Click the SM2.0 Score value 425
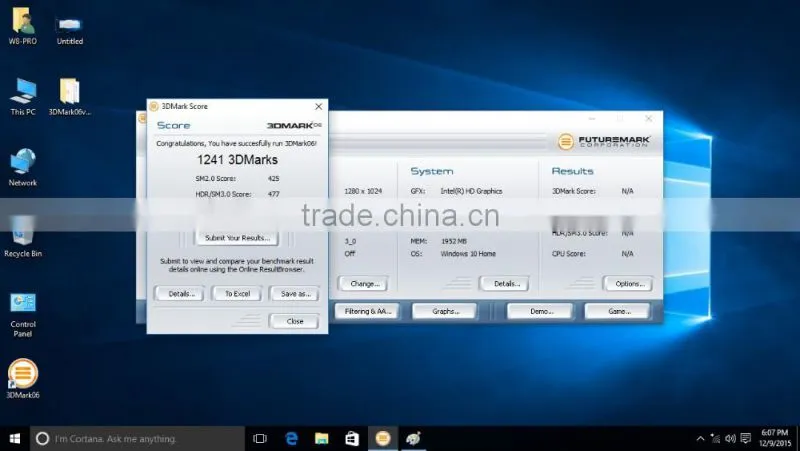Viewport: 800px width, 451px height. click(273, 179)
